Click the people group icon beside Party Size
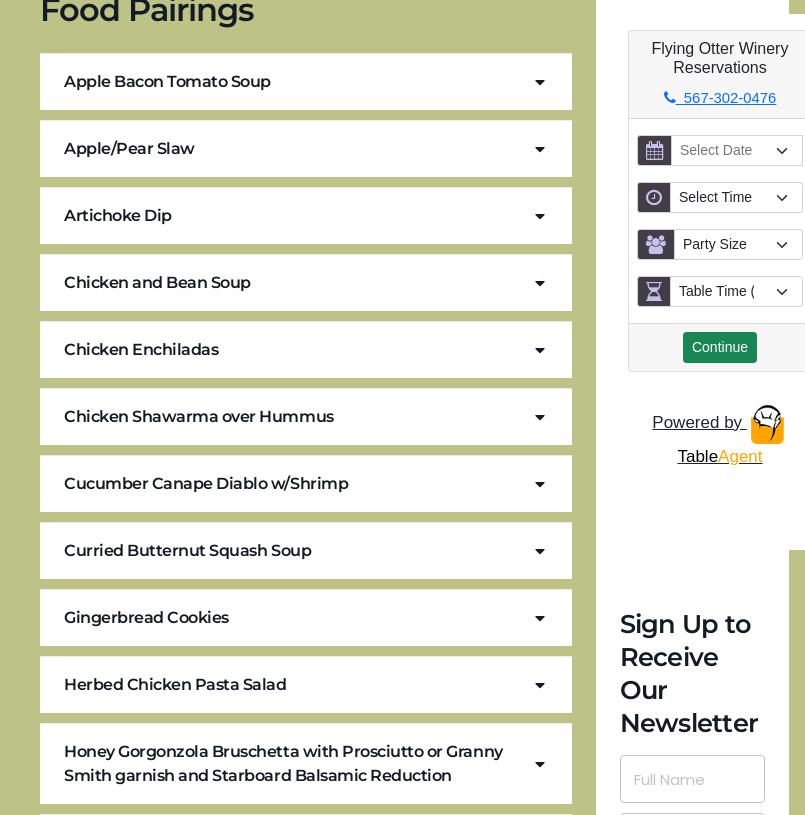 click(655, 245)
